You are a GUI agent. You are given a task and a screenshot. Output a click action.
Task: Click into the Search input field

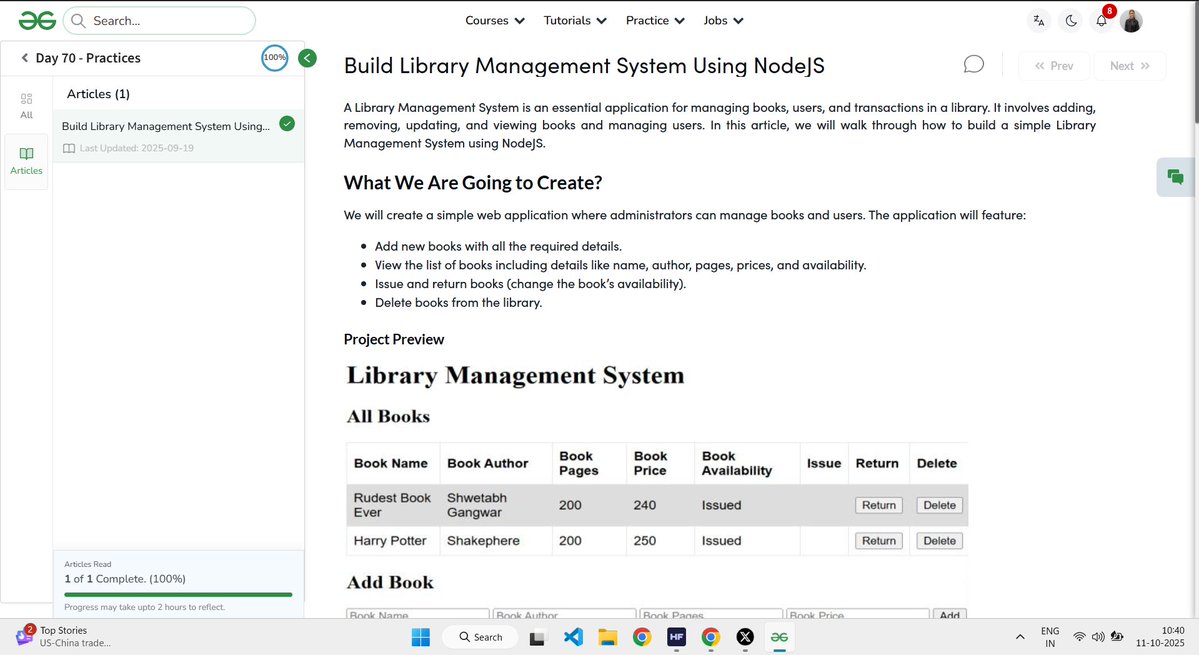tap(159, 21)
